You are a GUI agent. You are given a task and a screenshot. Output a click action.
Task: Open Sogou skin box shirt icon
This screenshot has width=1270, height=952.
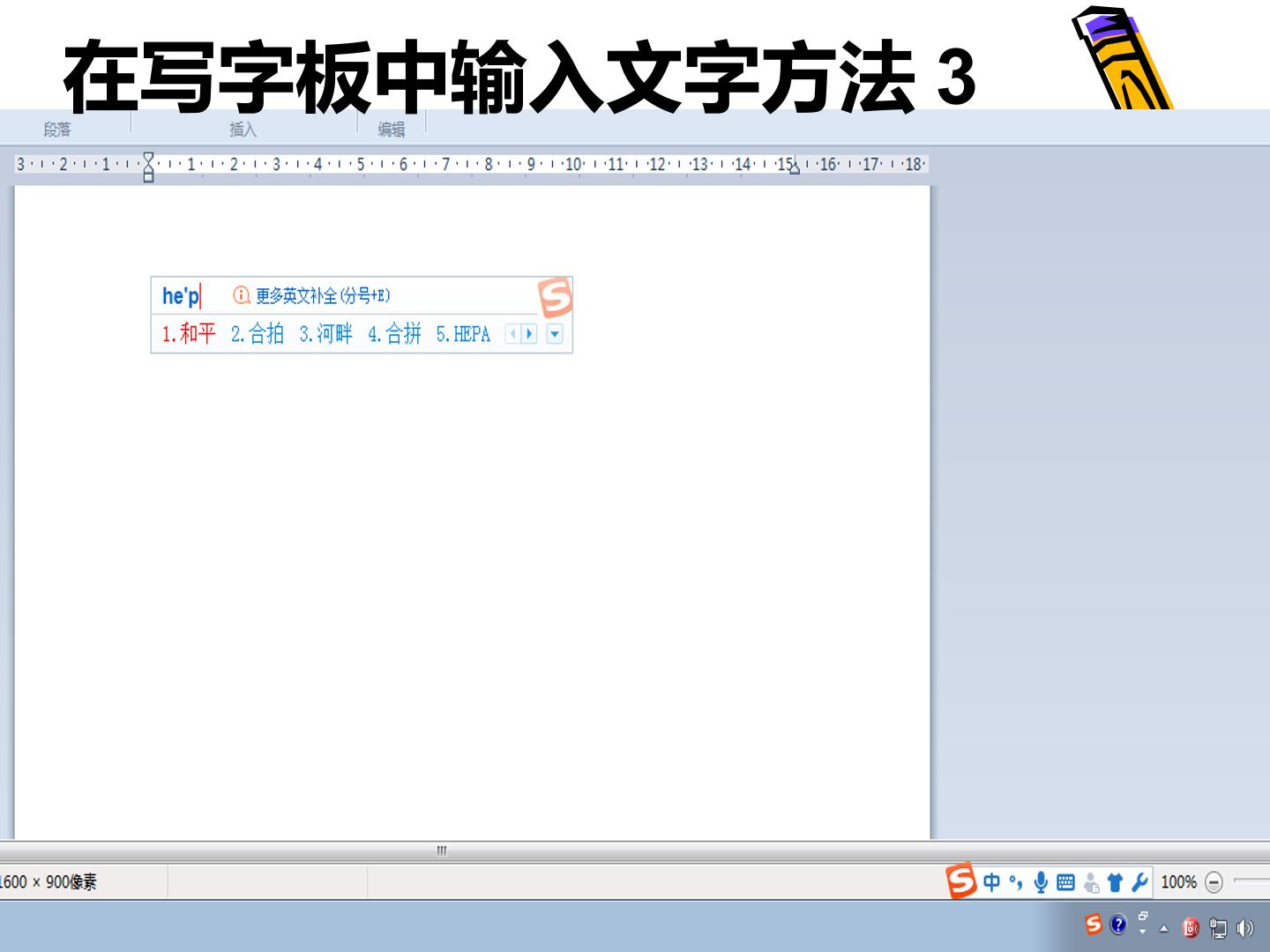click(1115, 881)
